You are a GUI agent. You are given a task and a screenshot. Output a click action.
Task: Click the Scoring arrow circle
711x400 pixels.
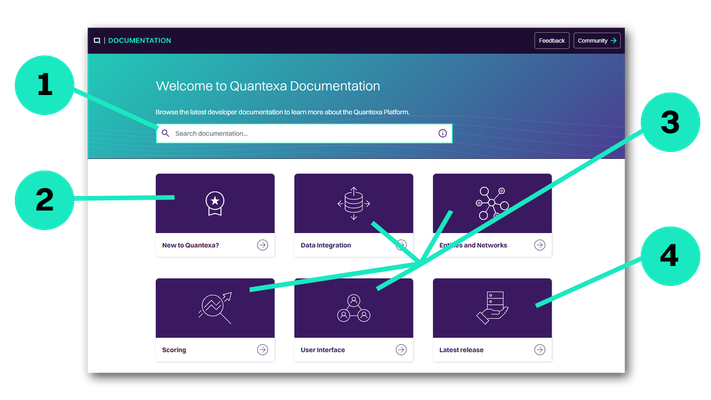pyautogui.click(x=263, y=350)
